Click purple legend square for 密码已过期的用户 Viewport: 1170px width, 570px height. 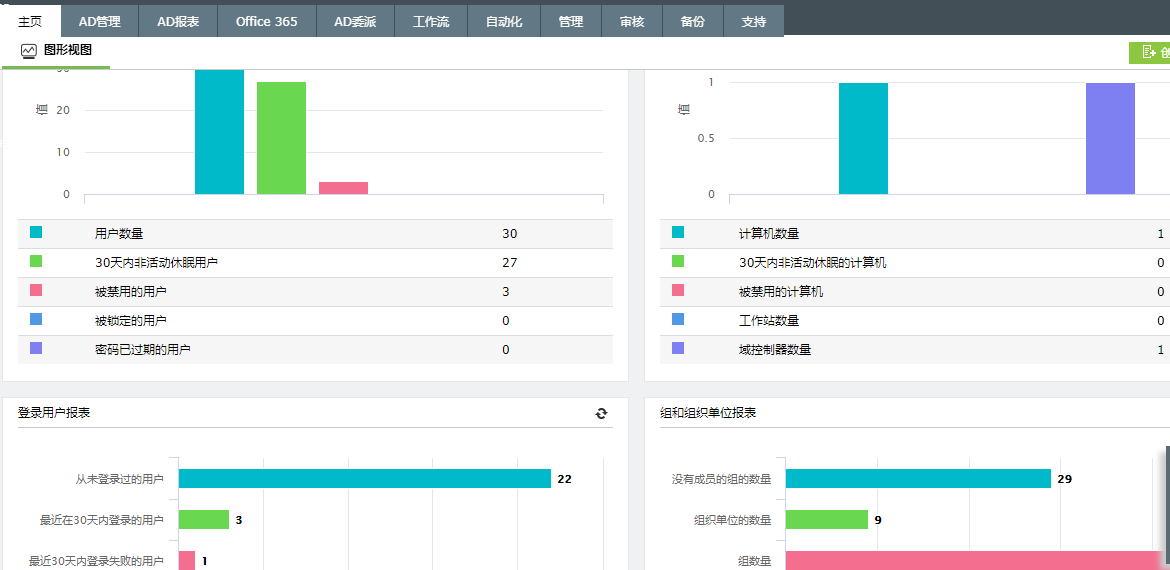(x=36, y=348)
